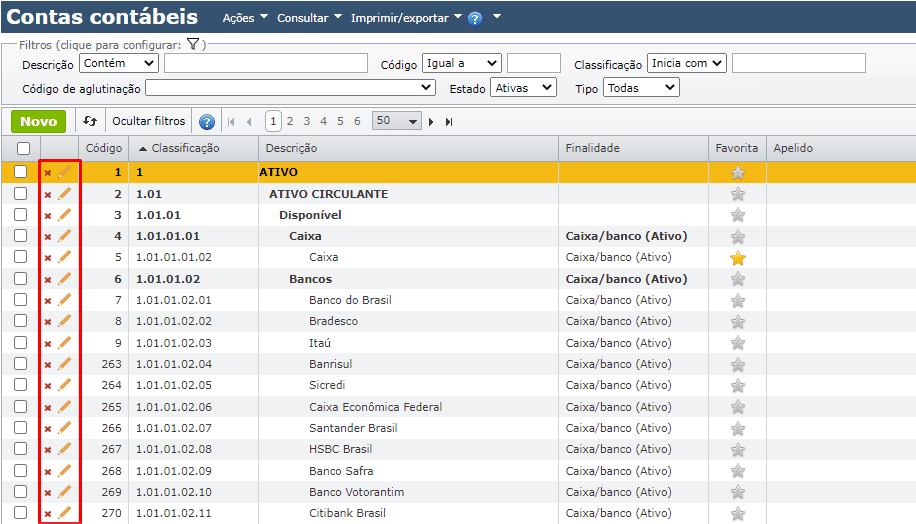Expand the Tipo dropdown showing Todas

641,88
